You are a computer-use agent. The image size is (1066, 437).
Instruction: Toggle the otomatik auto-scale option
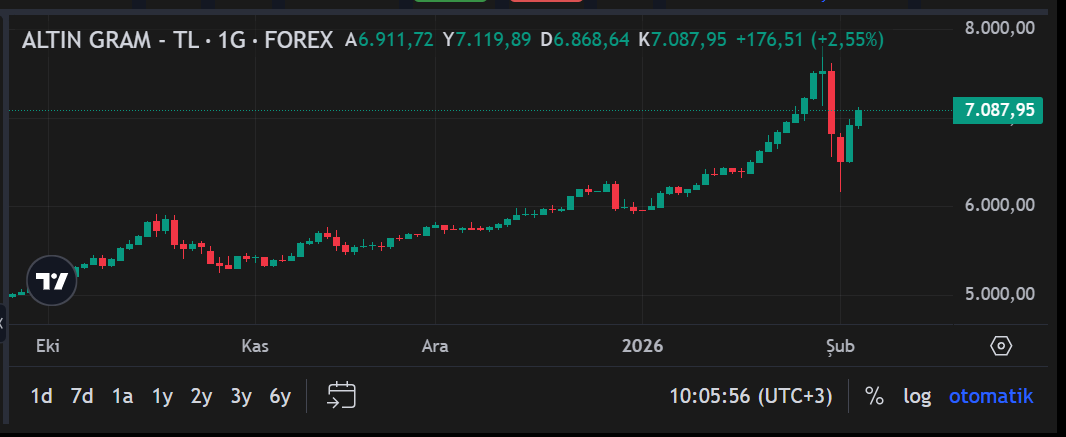point(990,396)
